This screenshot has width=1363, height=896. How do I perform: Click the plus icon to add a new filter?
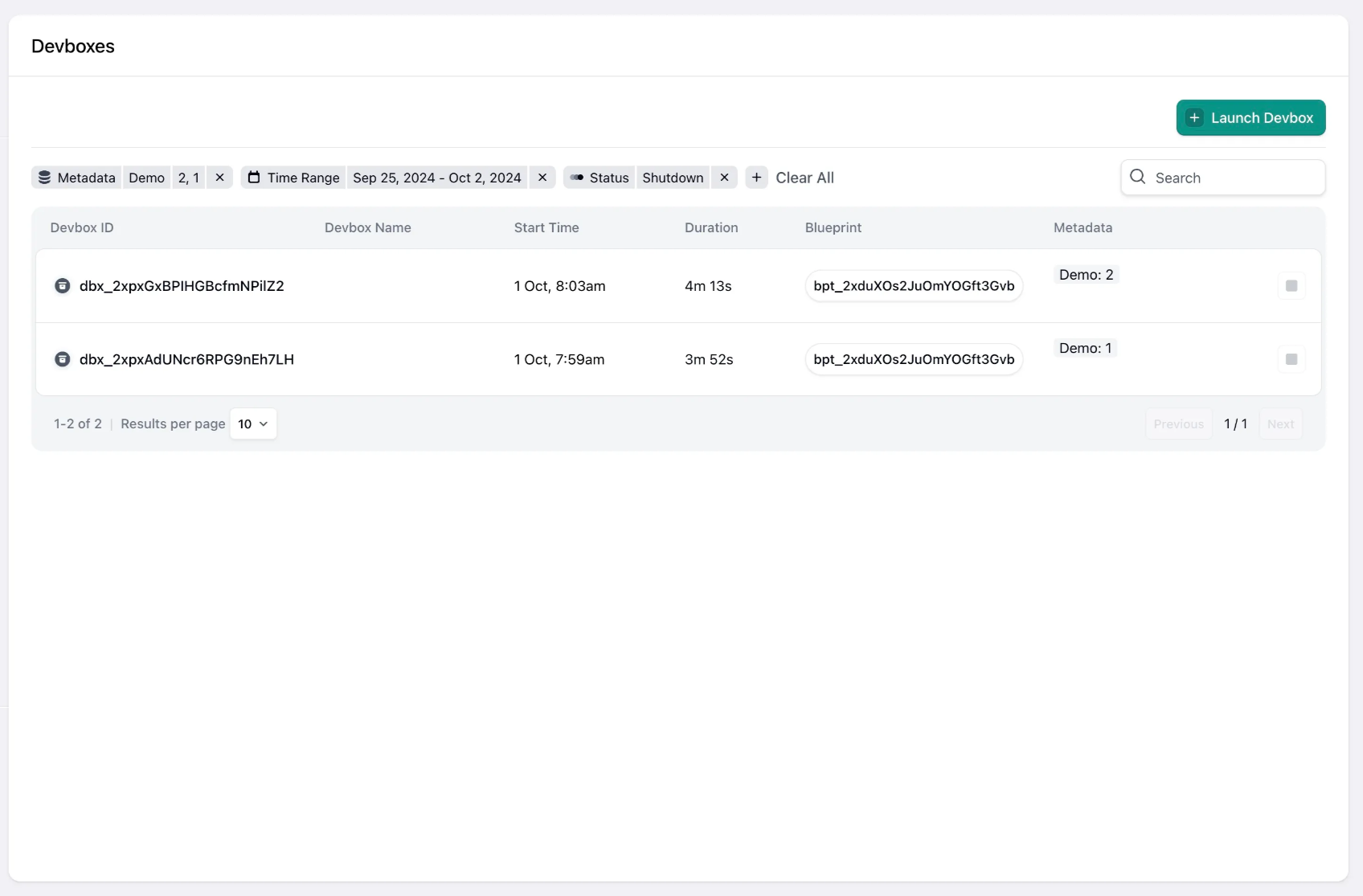point(756,178)
